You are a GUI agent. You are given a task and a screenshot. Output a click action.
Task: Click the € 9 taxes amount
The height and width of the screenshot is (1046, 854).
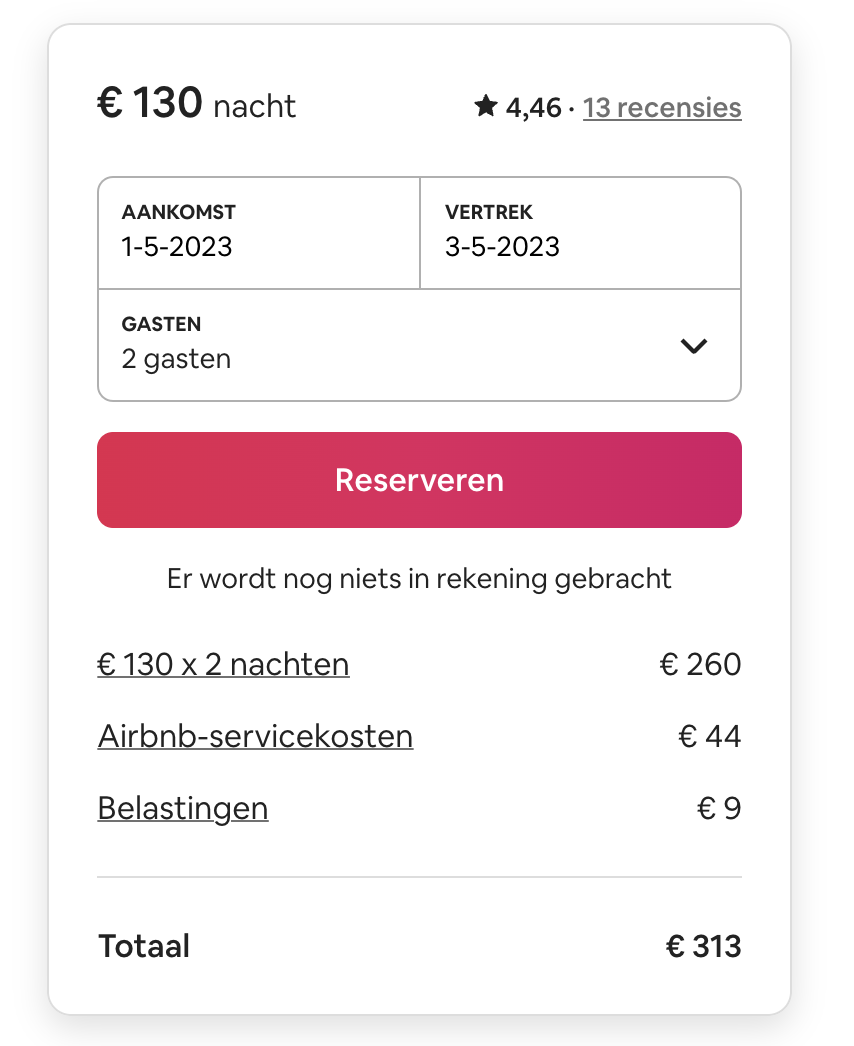click(x=719, y=808)
